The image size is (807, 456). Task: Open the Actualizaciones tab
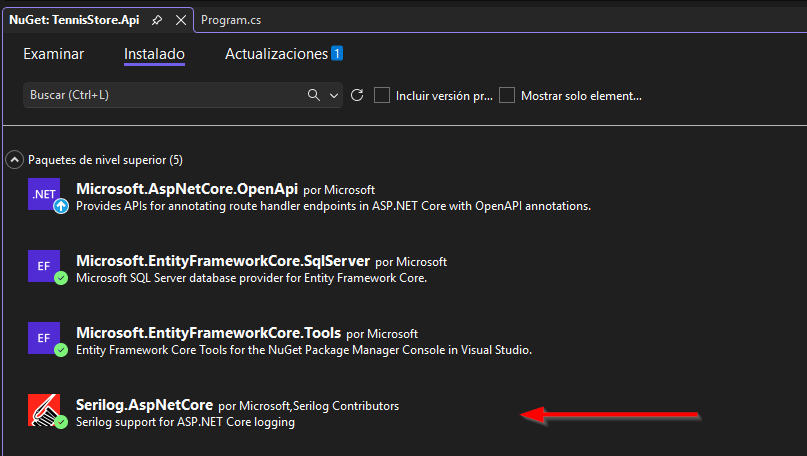pyautogui.click(x=276, y=54)
